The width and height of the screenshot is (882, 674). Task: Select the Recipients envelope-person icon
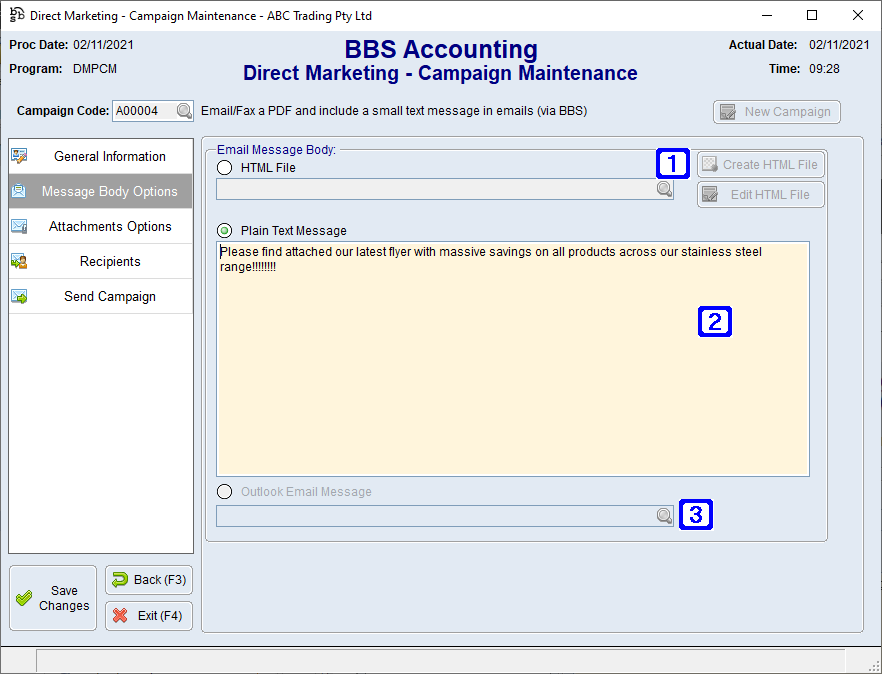point(20,261)
